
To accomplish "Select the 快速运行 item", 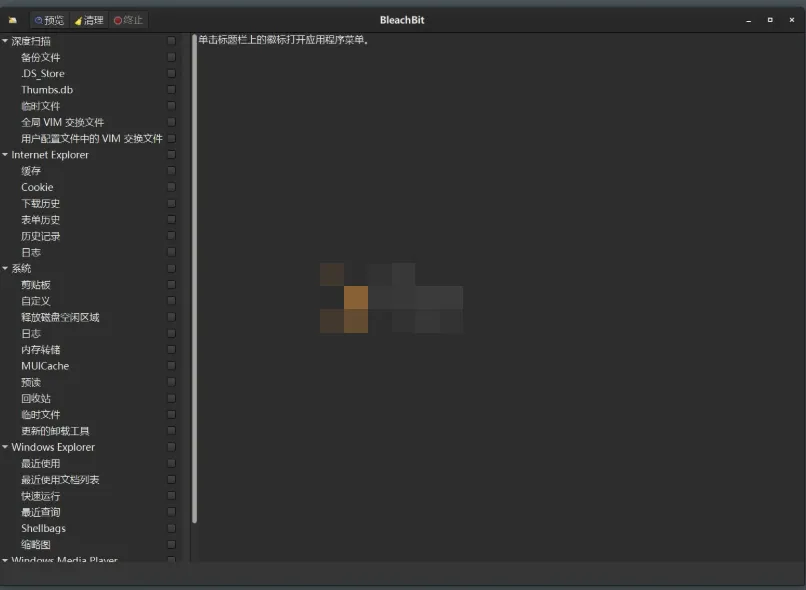I will (x=41, y=496).
